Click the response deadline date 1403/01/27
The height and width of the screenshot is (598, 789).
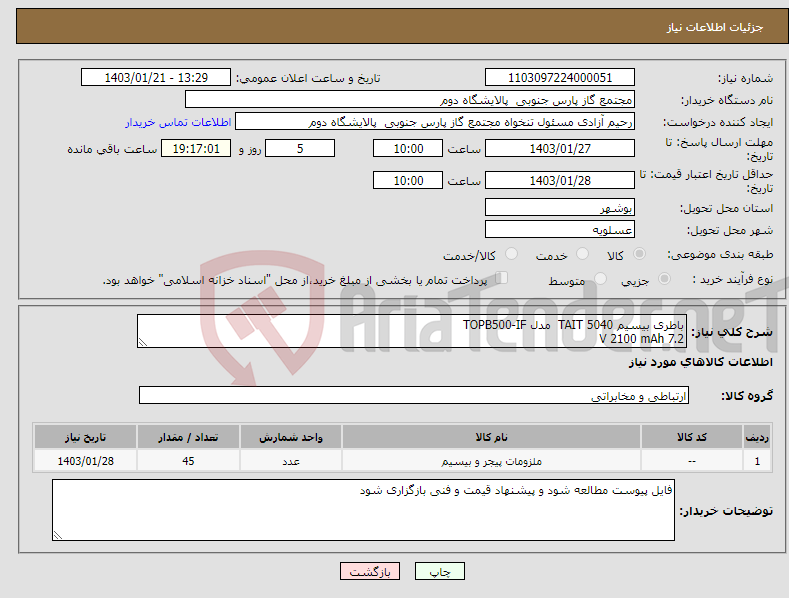(560, 148)
